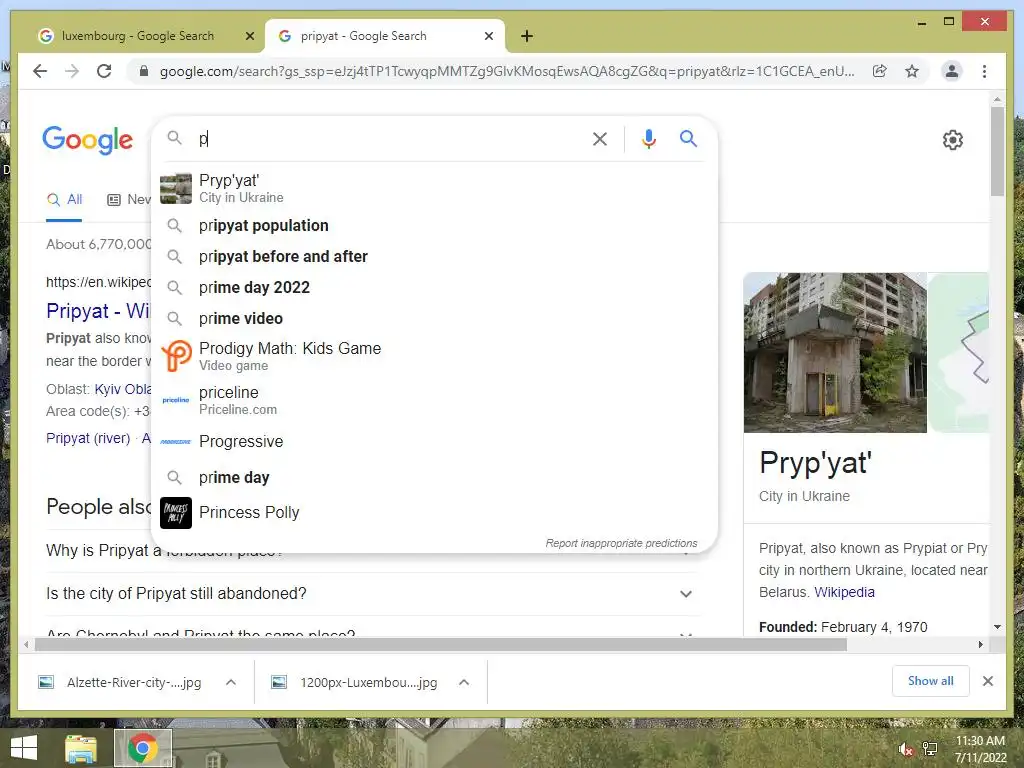
Task: Open the Wikipedia link in knowledge panel
Action: click(844, 592)
